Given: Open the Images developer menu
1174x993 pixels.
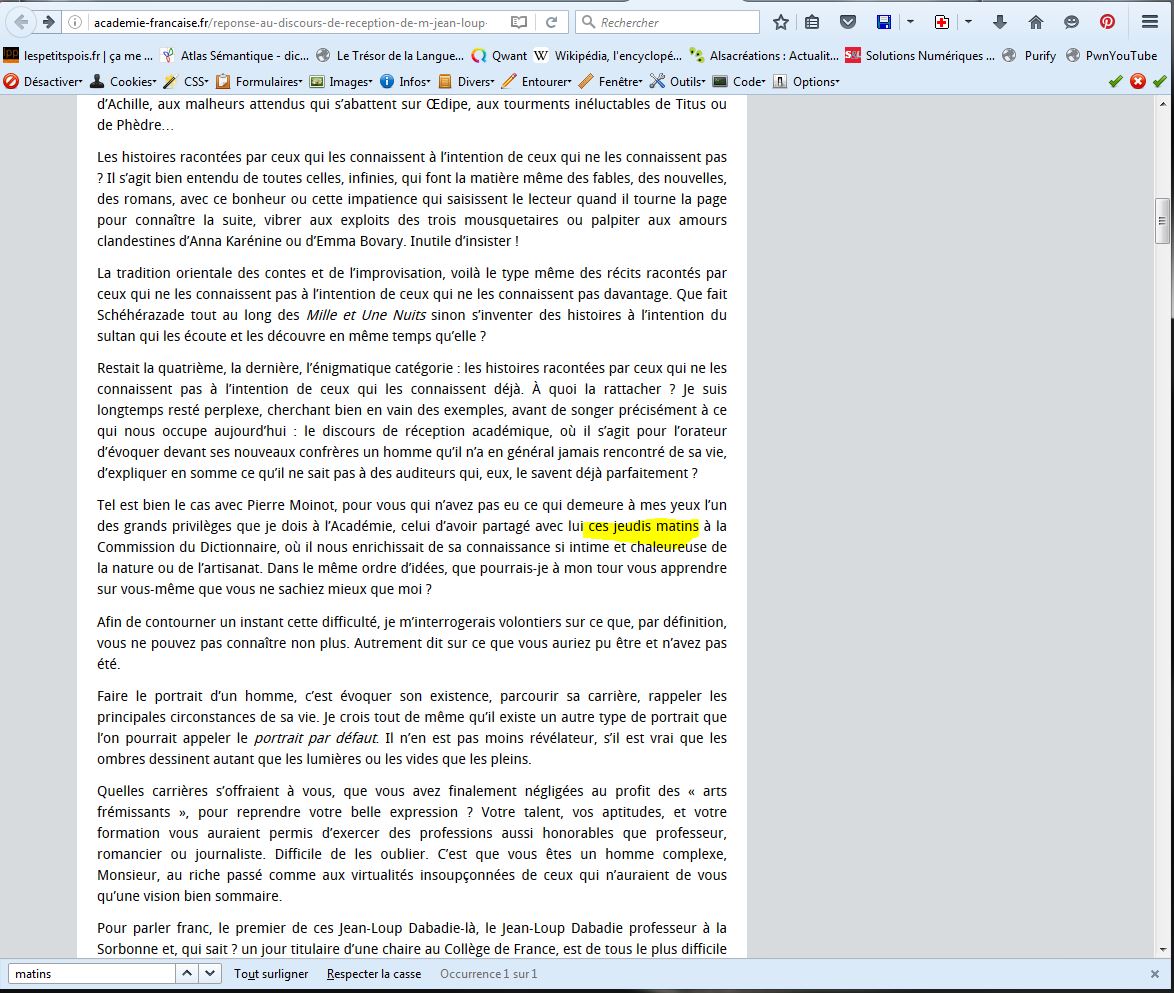Looking at the screenshot, I should tap(342, 82).
